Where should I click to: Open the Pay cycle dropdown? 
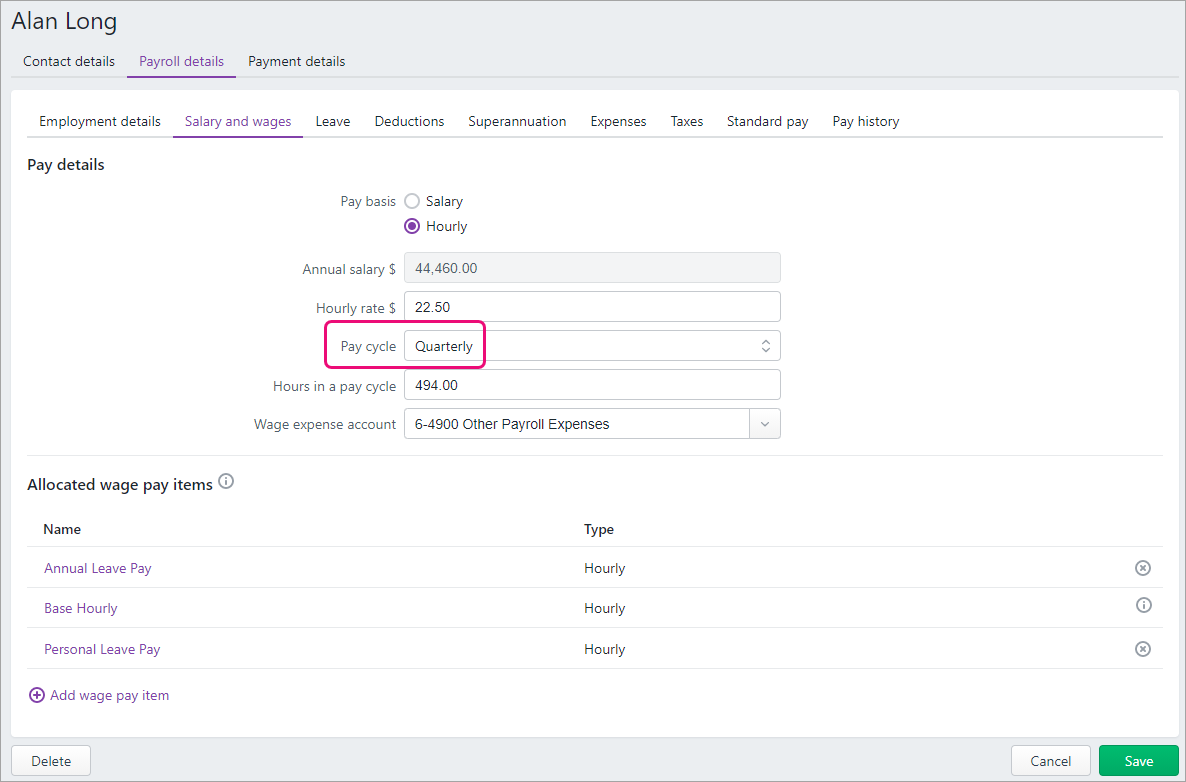coord(591,346)
